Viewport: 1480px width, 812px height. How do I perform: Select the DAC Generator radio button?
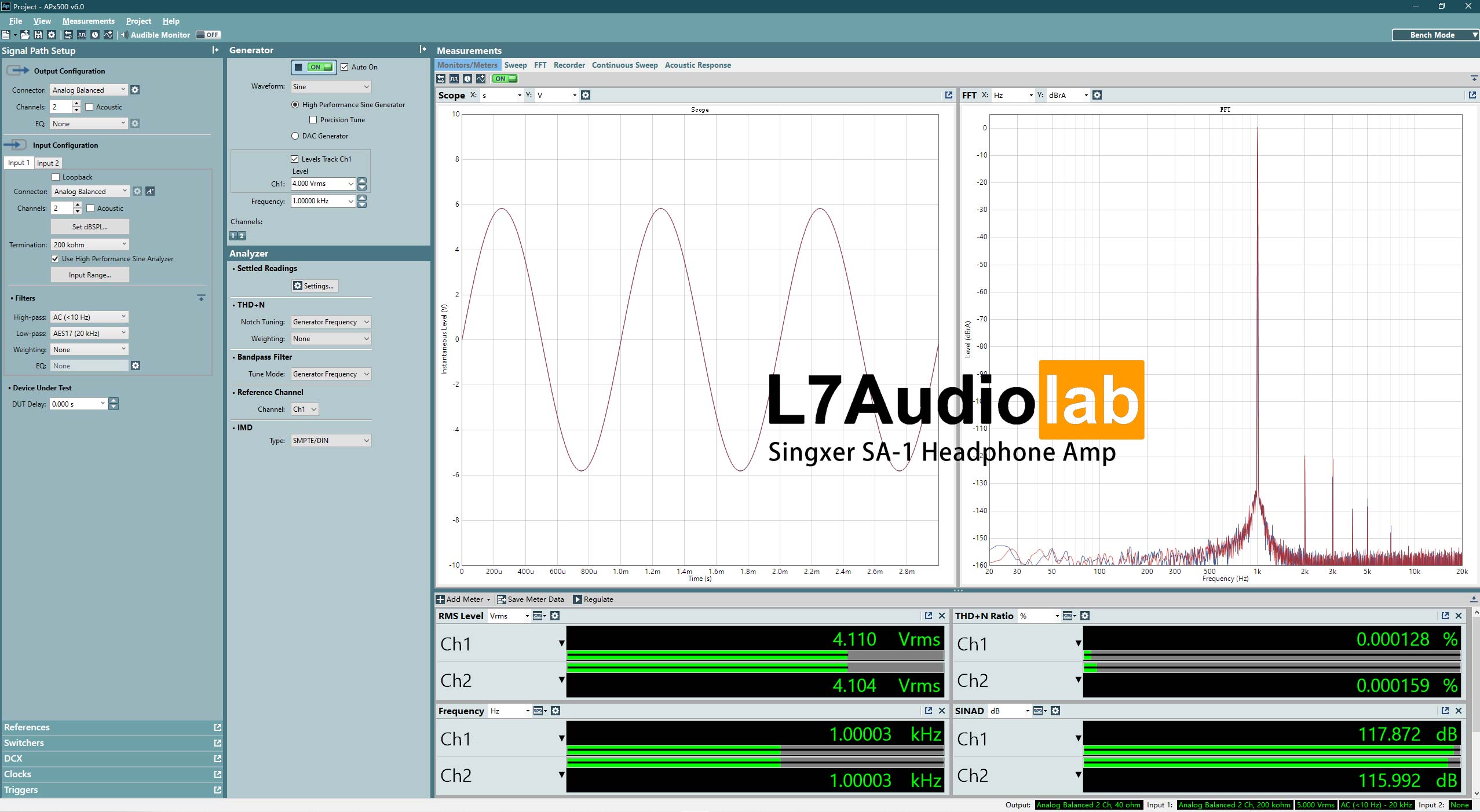click(x=295, y=136)
